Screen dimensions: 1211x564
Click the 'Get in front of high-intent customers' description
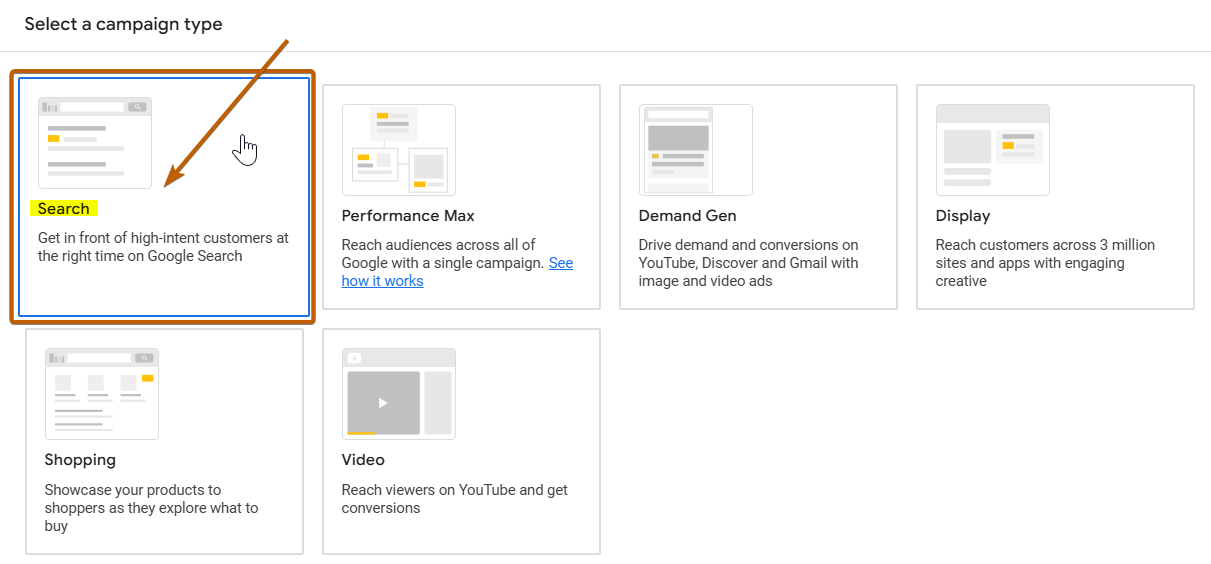[x=163, y=247]
